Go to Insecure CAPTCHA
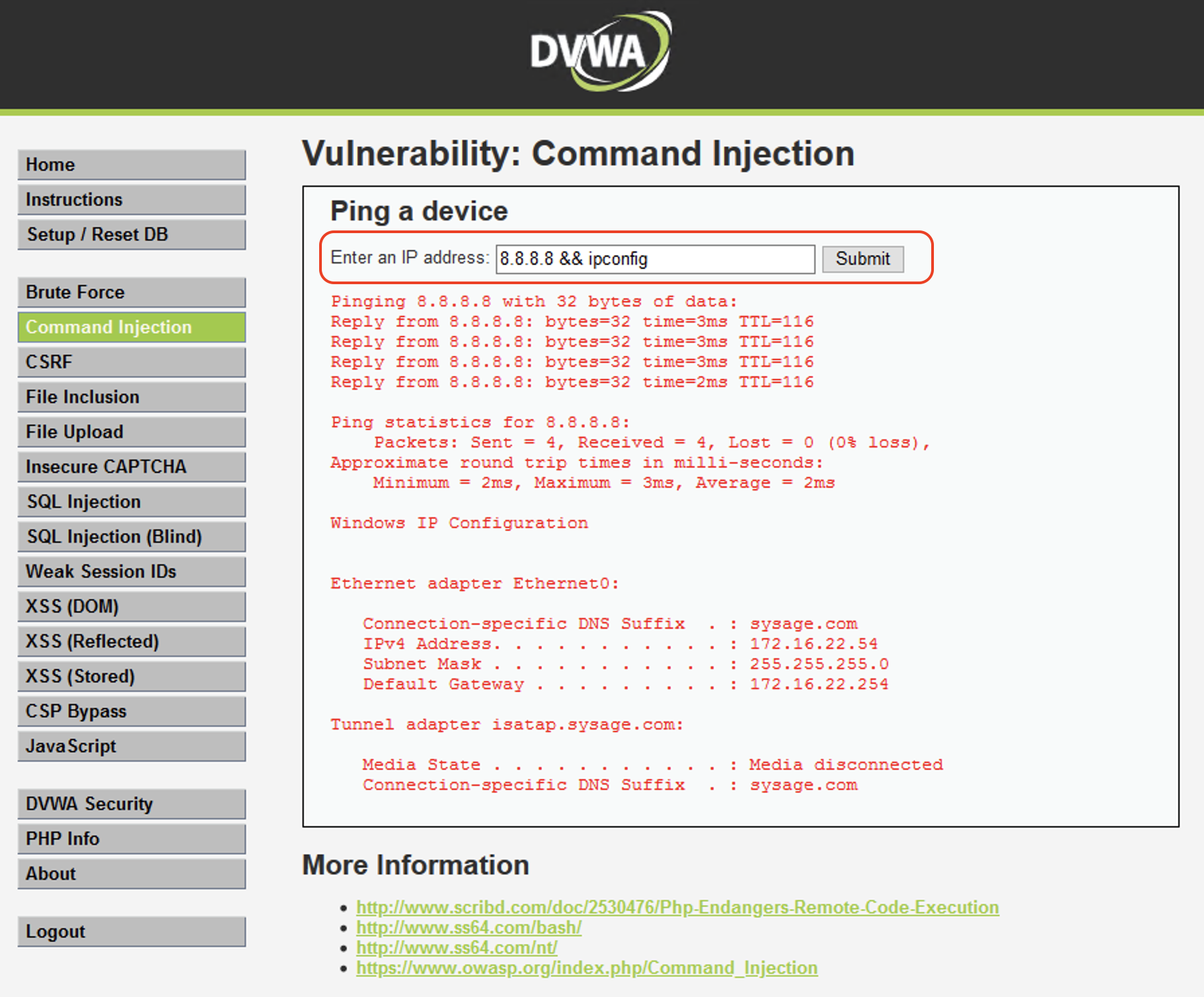Screen dimensions: 1204x997 point(132,467)
